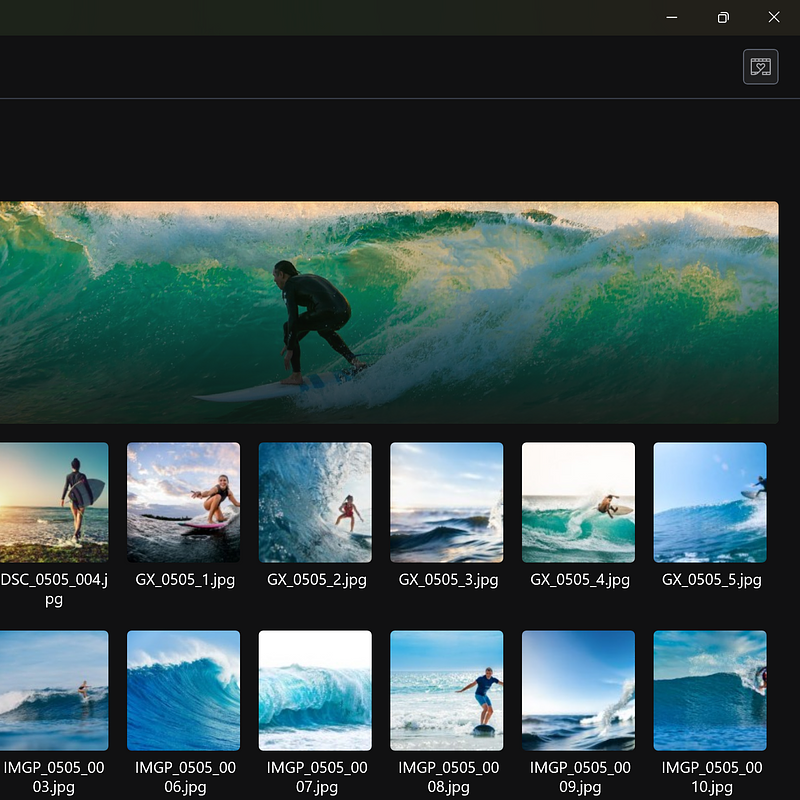Open the GX_0505_2.jpg thumbnail image

[315, 502]
